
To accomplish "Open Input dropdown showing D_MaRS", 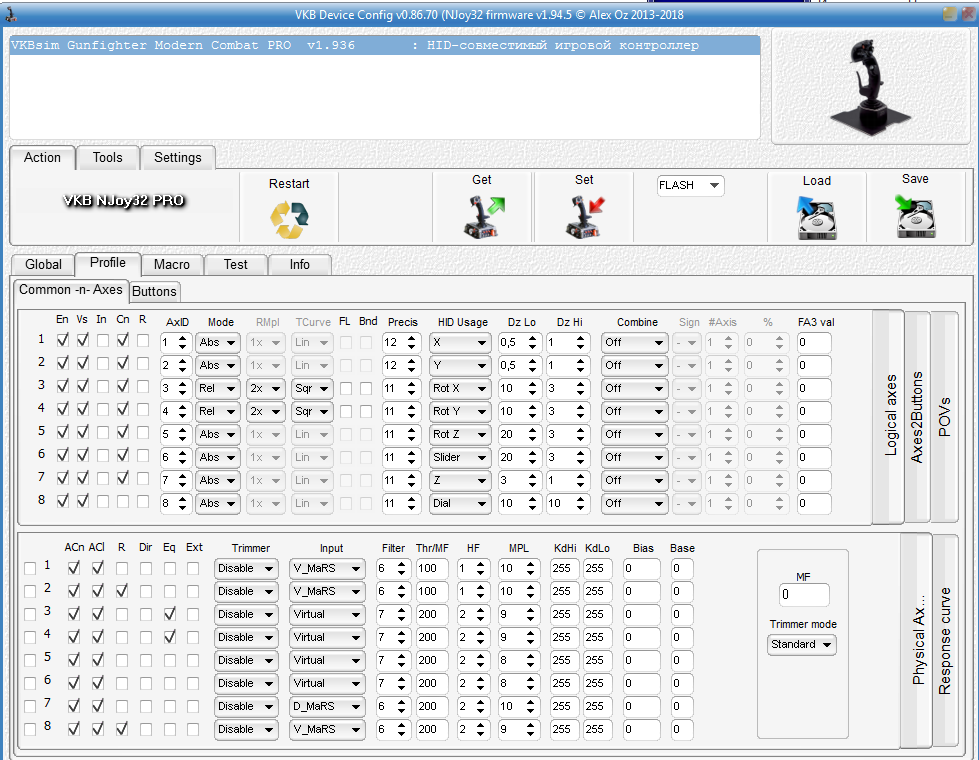I will click(327, 706).
